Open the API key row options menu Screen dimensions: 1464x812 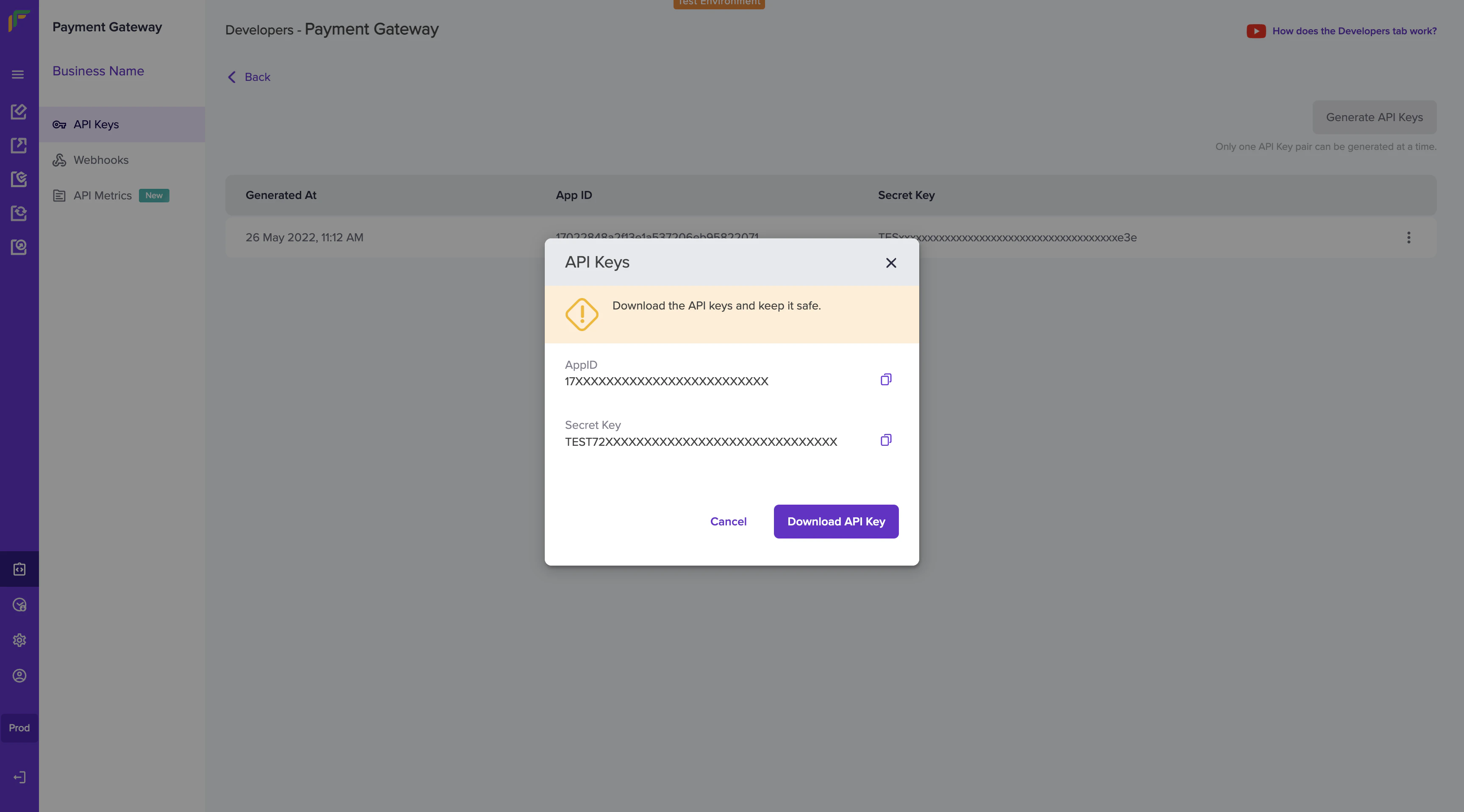click(1409, 238)
